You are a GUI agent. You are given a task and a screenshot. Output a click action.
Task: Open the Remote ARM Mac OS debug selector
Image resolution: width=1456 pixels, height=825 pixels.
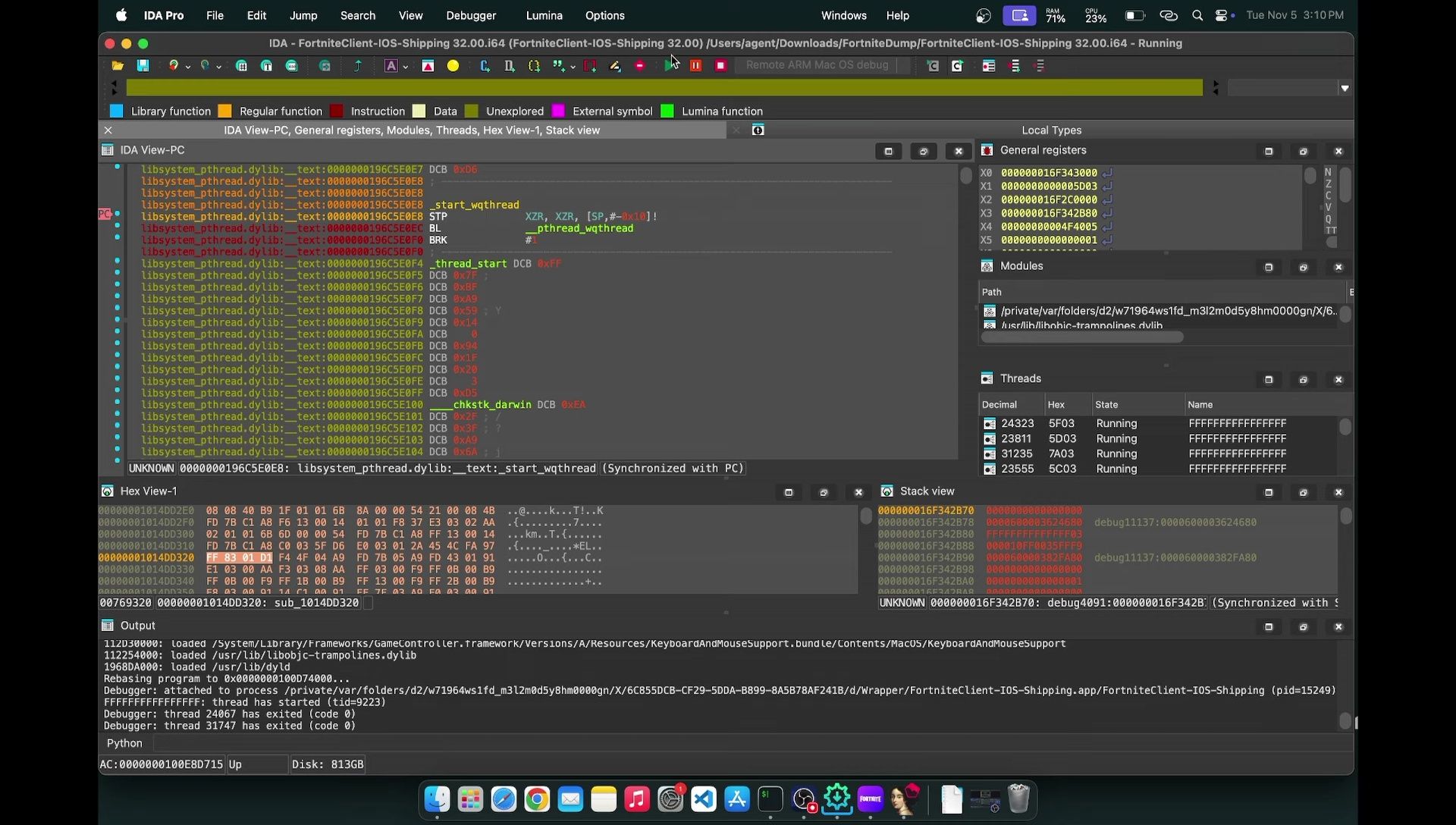click(822, 65)
